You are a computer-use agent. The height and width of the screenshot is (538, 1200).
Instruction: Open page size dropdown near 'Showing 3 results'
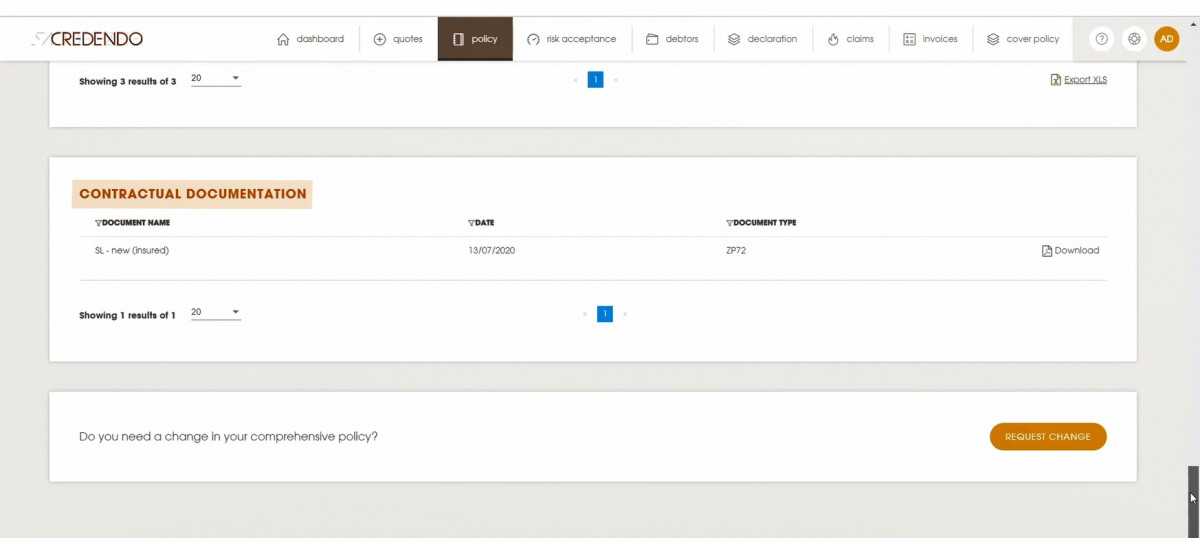216,78
